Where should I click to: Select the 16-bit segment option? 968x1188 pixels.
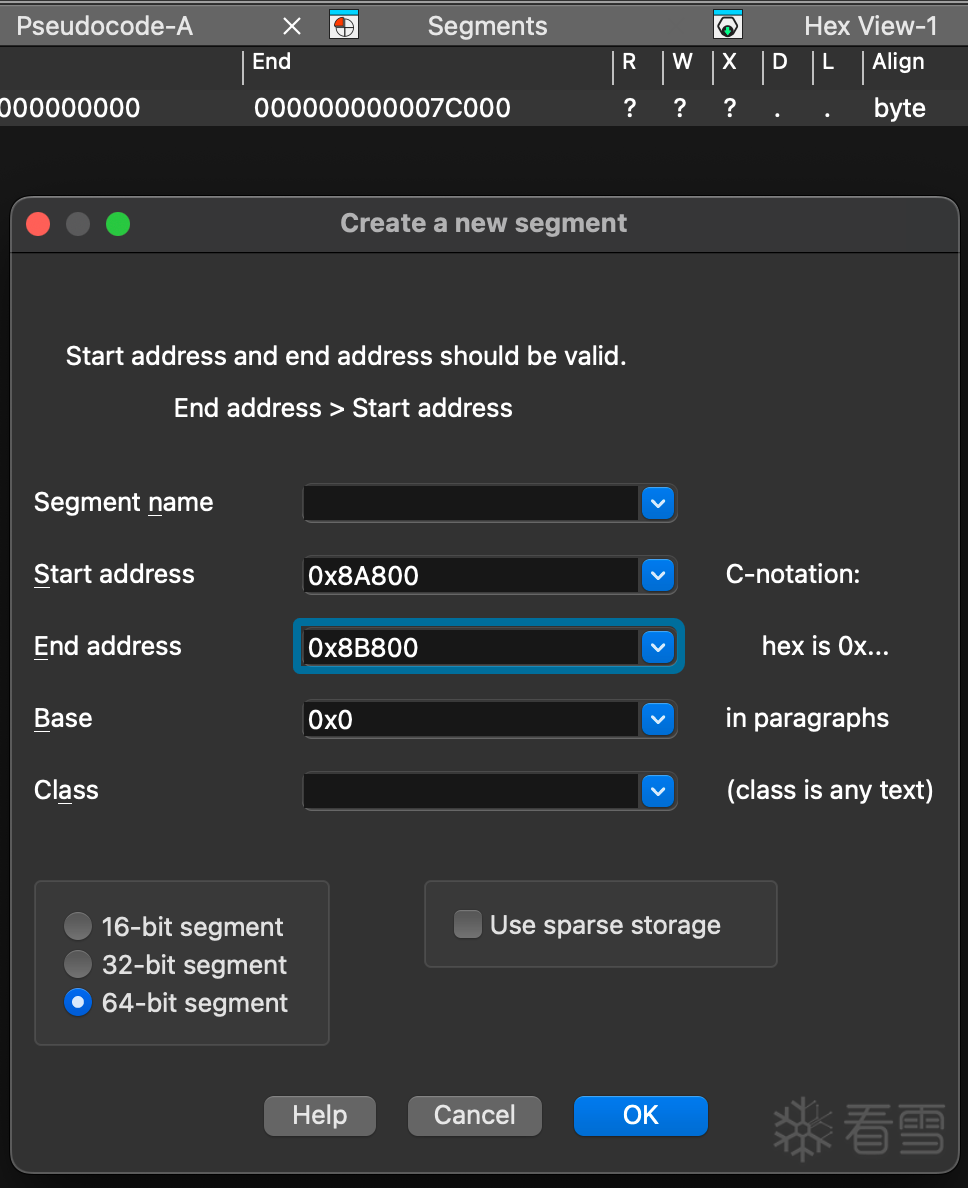[x=78, y=927]
